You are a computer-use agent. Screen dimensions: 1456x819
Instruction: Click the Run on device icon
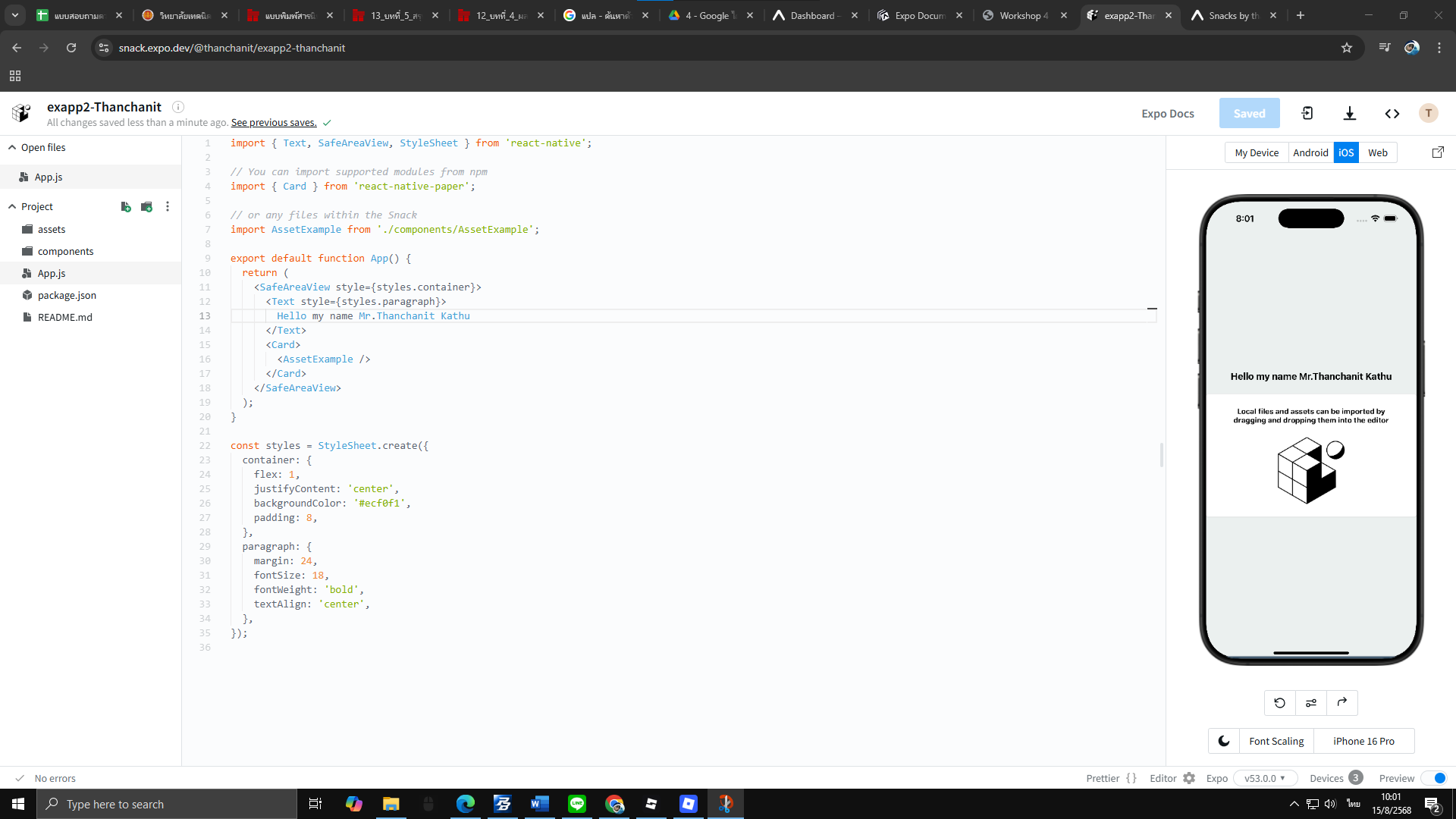tap(1307, 113)
